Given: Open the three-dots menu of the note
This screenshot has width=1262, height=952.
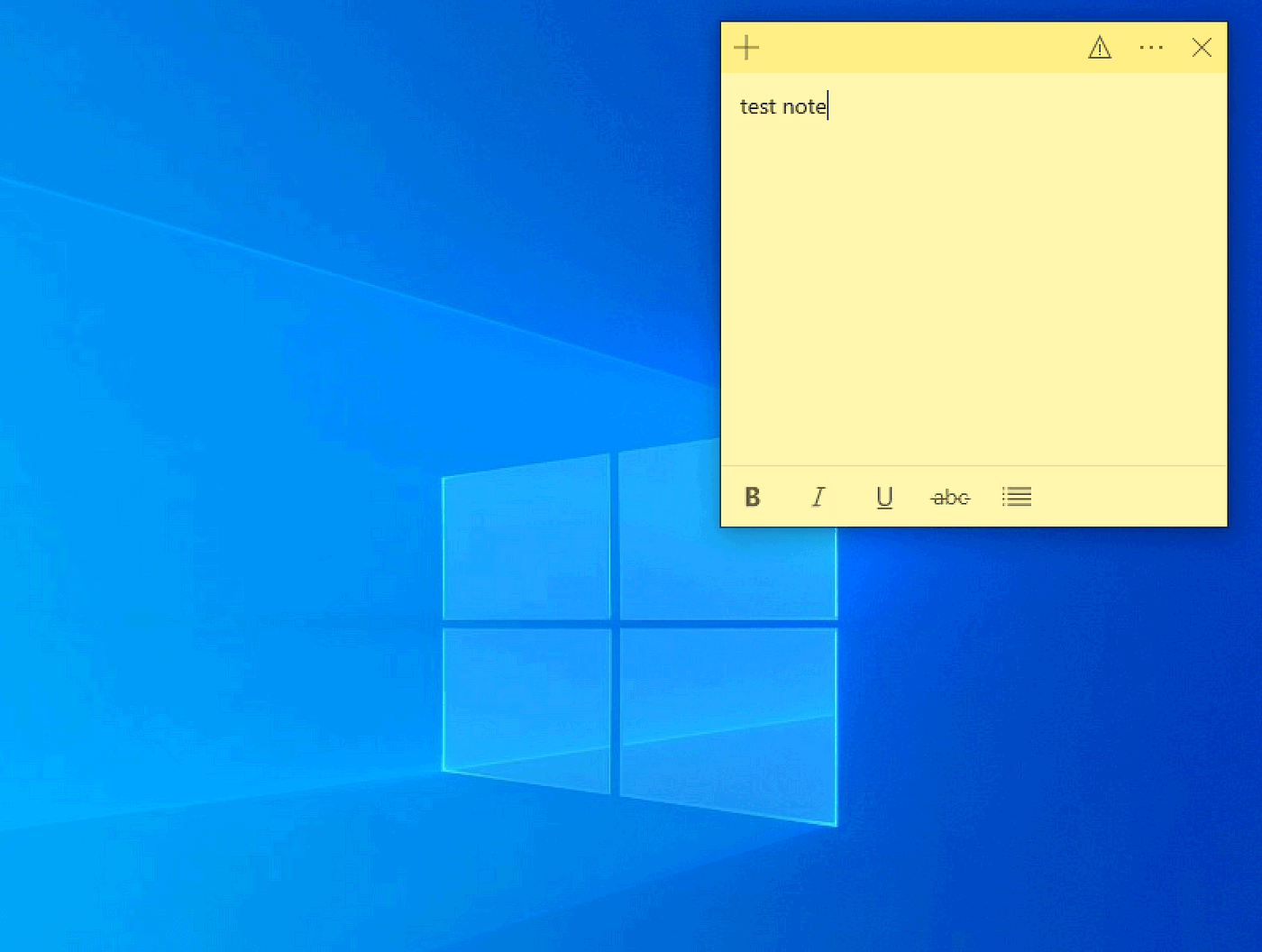Looking at the screenshot, I should pos(1151,48).
